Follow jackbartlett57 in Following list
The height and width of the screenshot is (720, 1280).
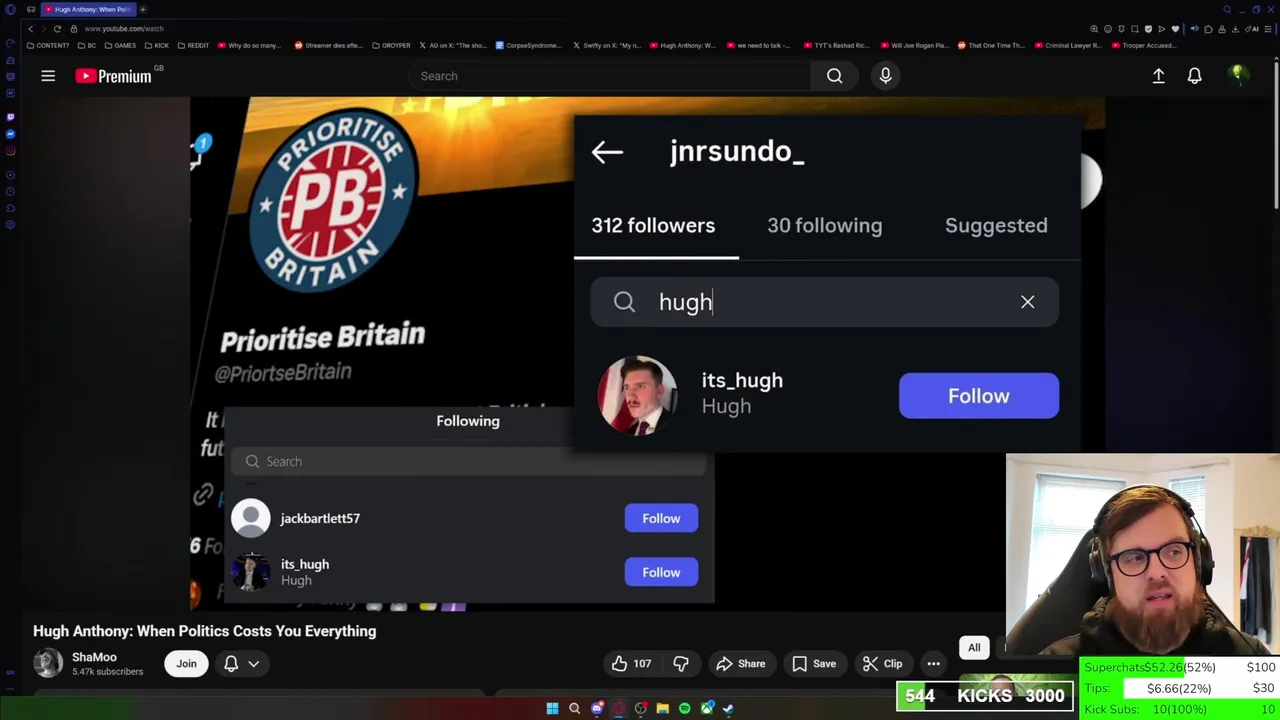661,518
